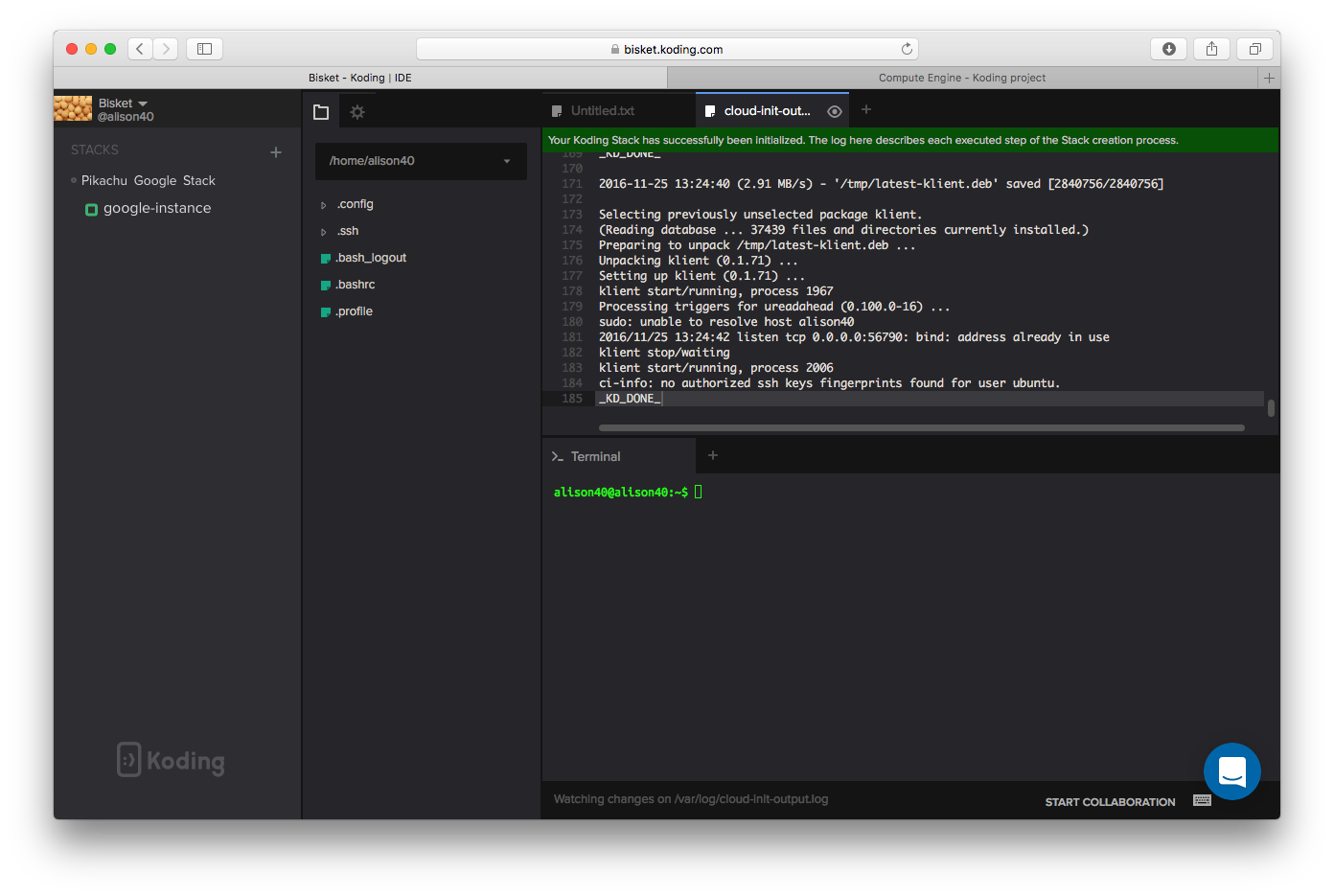The image size is (1334, 896).
Task: Click the green stack initialized notification banner
Action: coord(910,140)
